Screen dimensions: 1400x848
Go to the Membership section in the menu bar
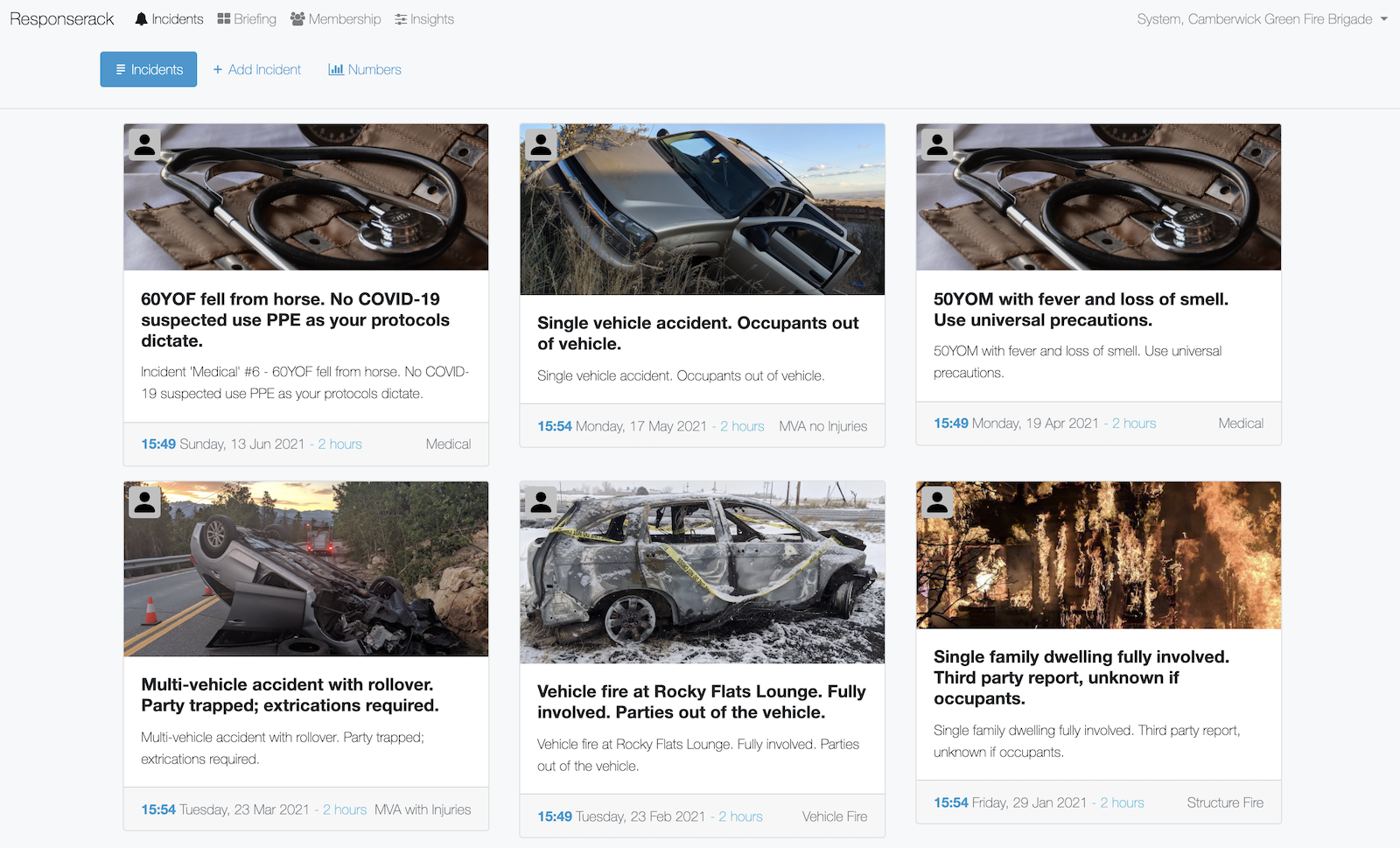click(x=344, y=18)
